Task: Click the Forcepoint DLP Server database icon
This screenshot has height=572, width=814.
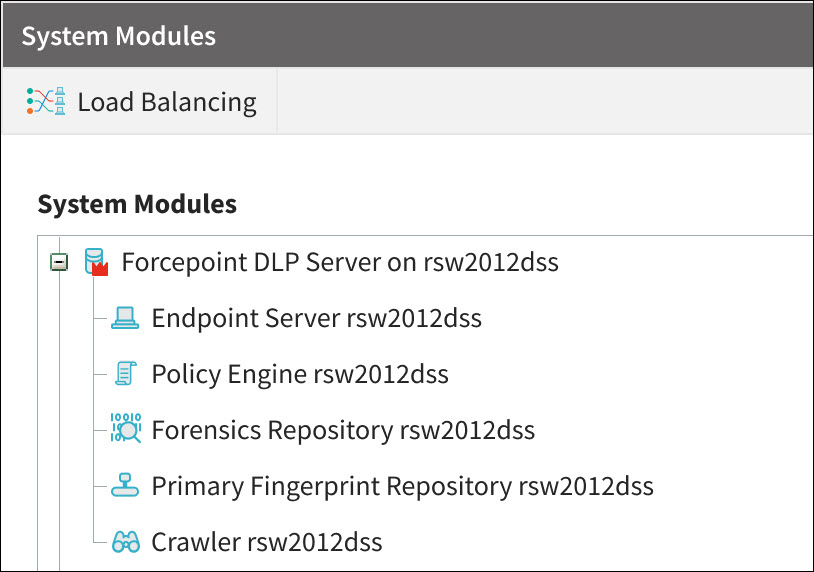Action: pos(93,260)
